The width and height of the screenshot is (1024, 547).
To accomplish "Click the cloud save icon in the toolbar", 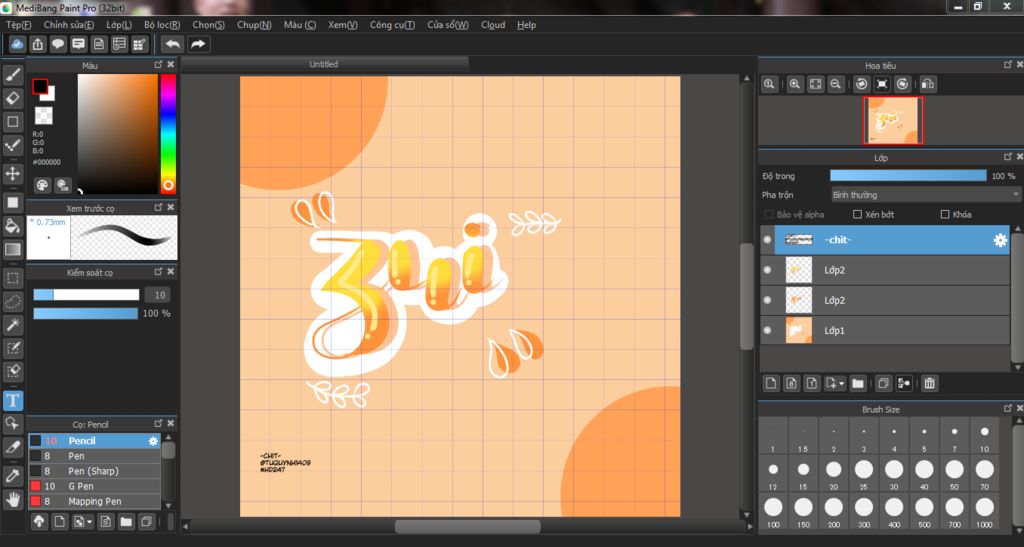I will pyautogui.click(x=17, y=44).
